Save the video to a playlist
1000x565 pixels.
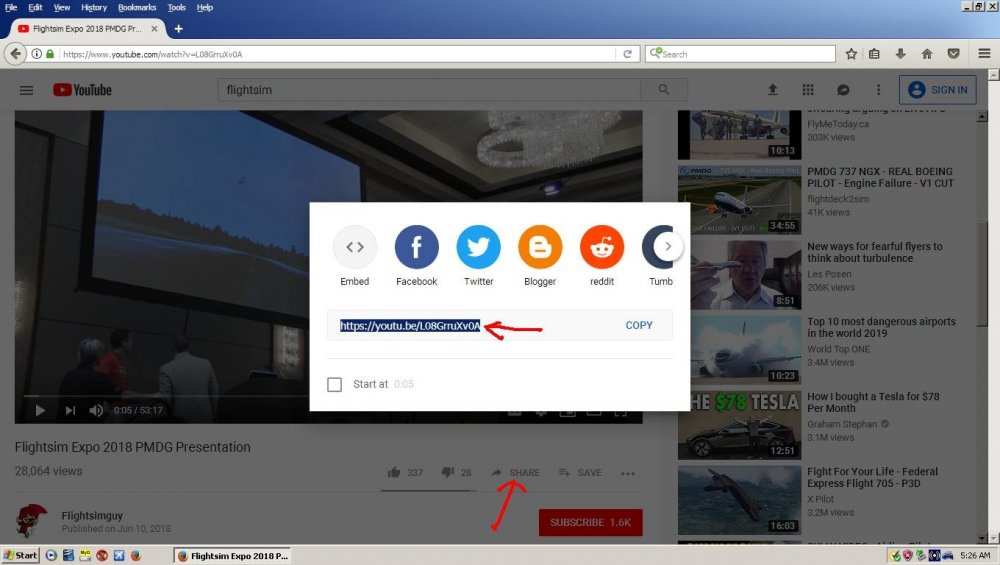click(580, 473)
